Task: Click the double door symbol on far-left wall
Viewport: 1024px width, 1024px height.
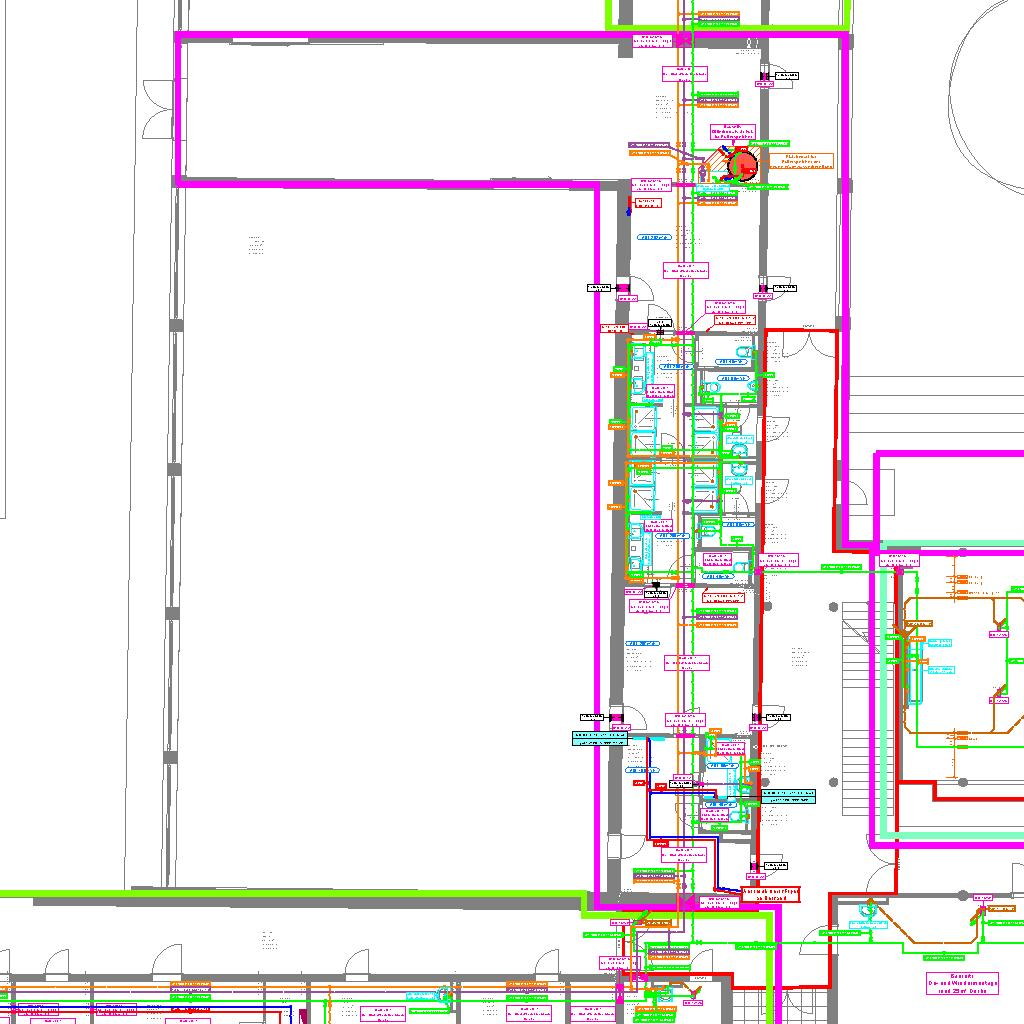Action: click(x=158, y=110)
